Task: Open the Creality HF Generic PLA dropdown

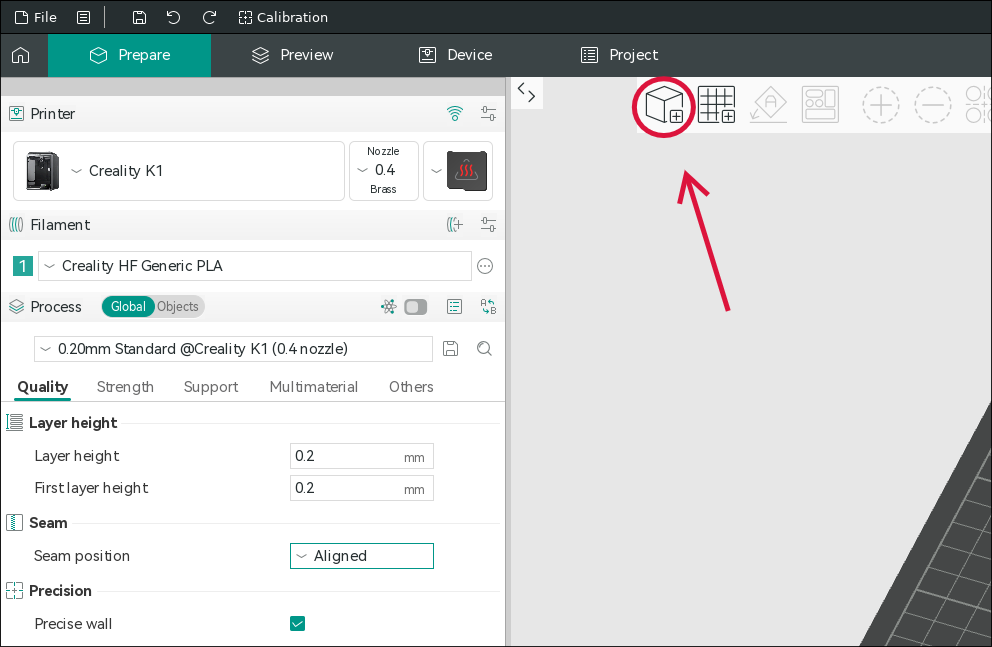Action: click(x=255, y=266)
